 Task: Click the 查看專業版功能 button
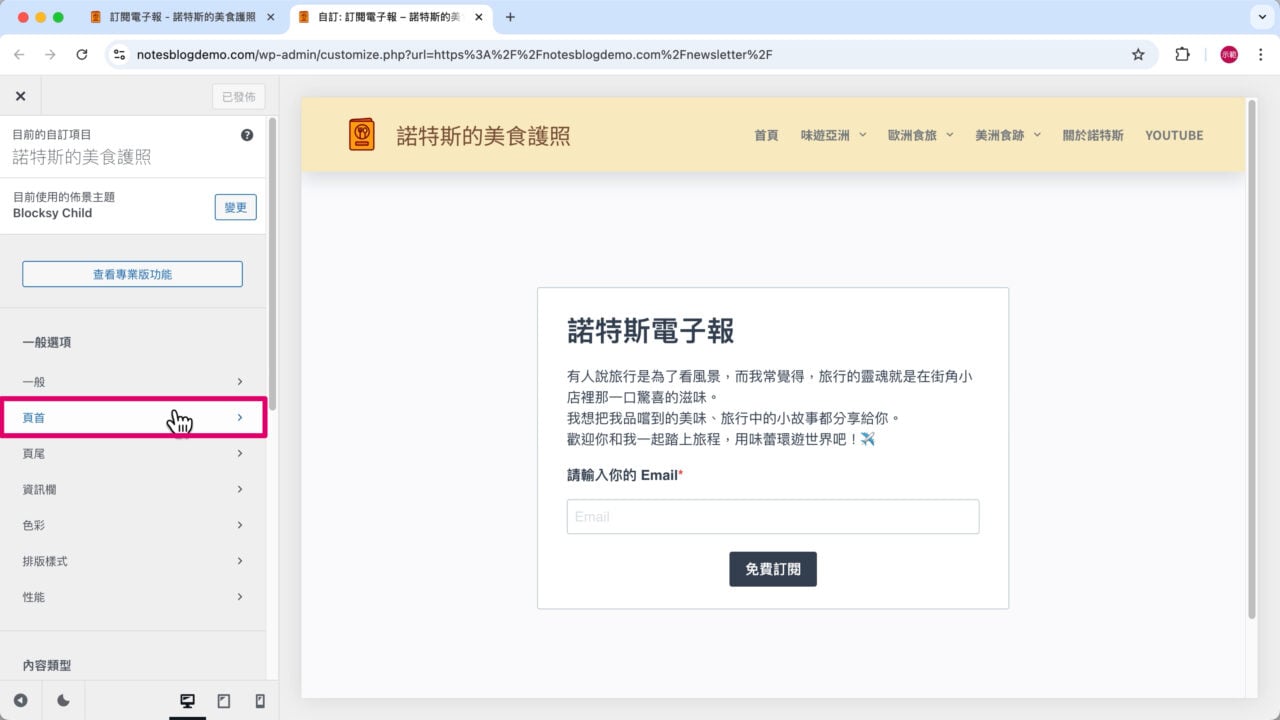click(x=132, y=273)
